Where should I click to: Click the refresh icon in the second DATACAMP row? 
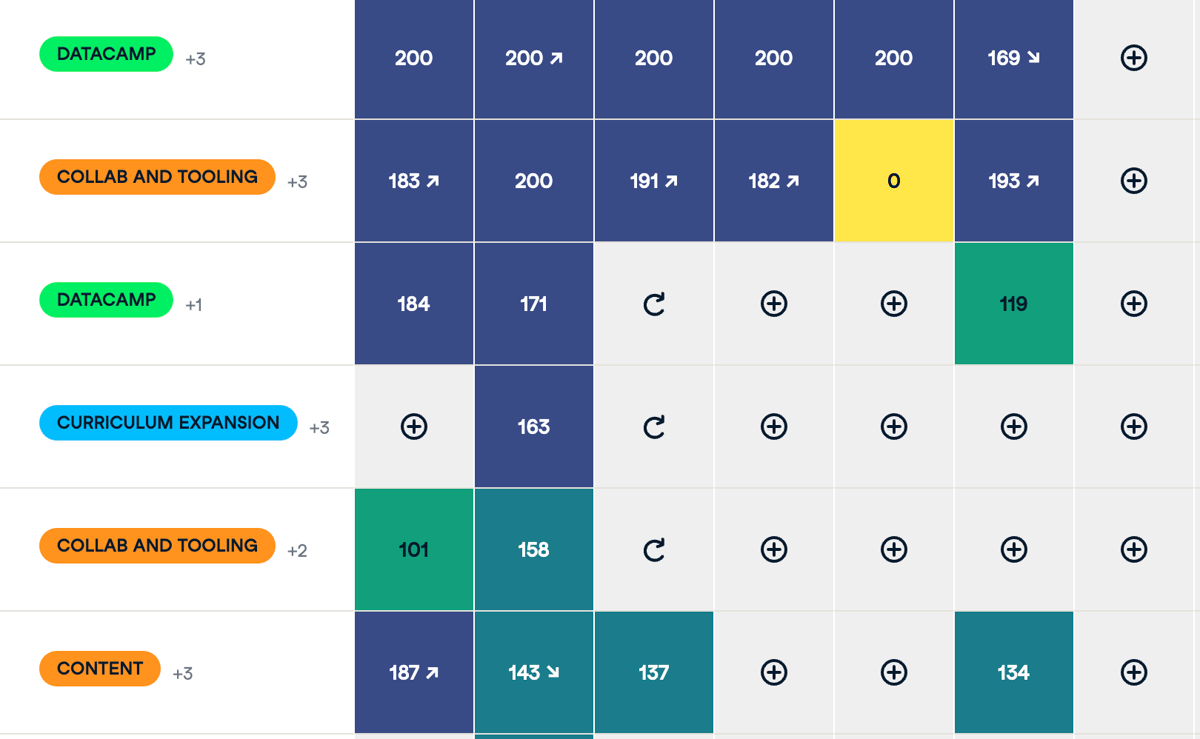(x=653, y=304)
